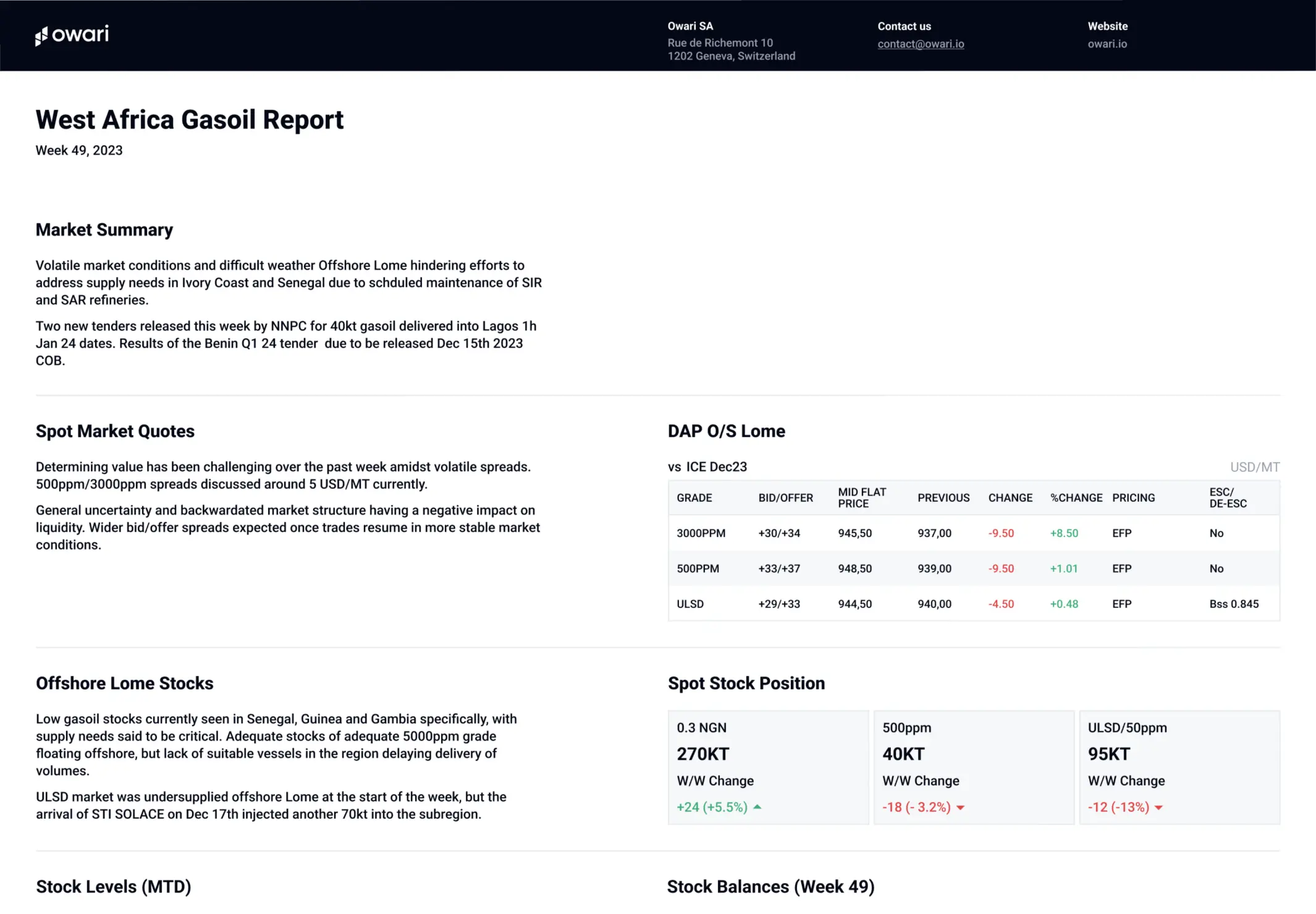Click the Owari logo icon
Image resolution: width=1316 pixels, height=914 pixels.
coord(41,36)
